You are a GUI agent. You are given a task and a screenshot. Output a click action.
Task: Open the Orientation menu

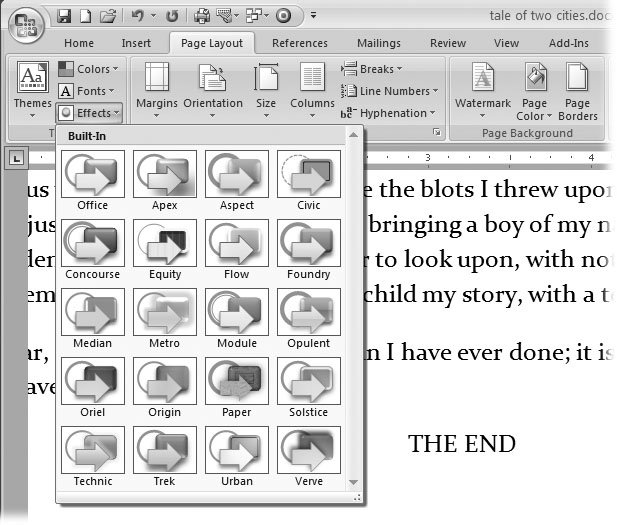click(213, 90)
